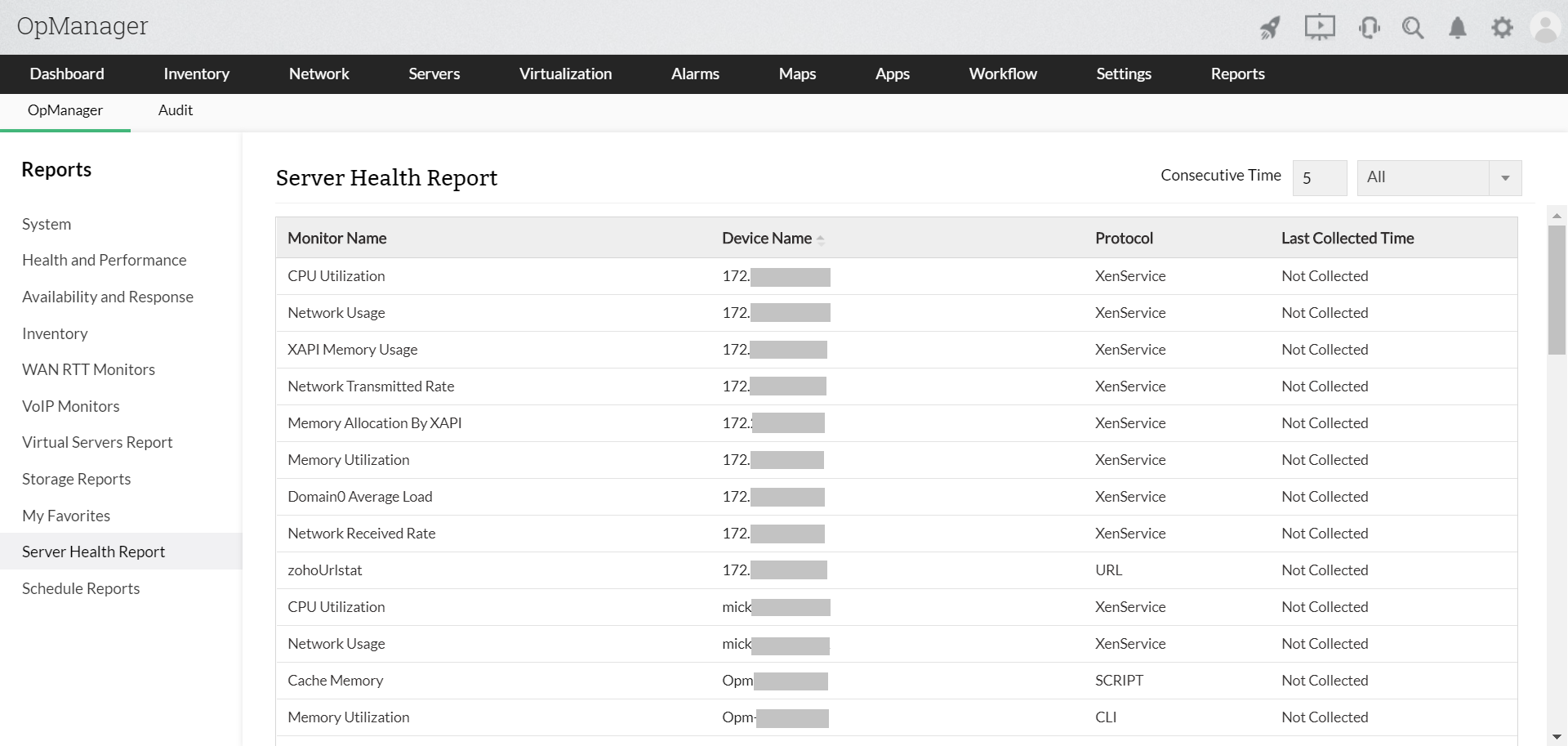Open search with the magnifier icon

click(x=1413, y=28)
